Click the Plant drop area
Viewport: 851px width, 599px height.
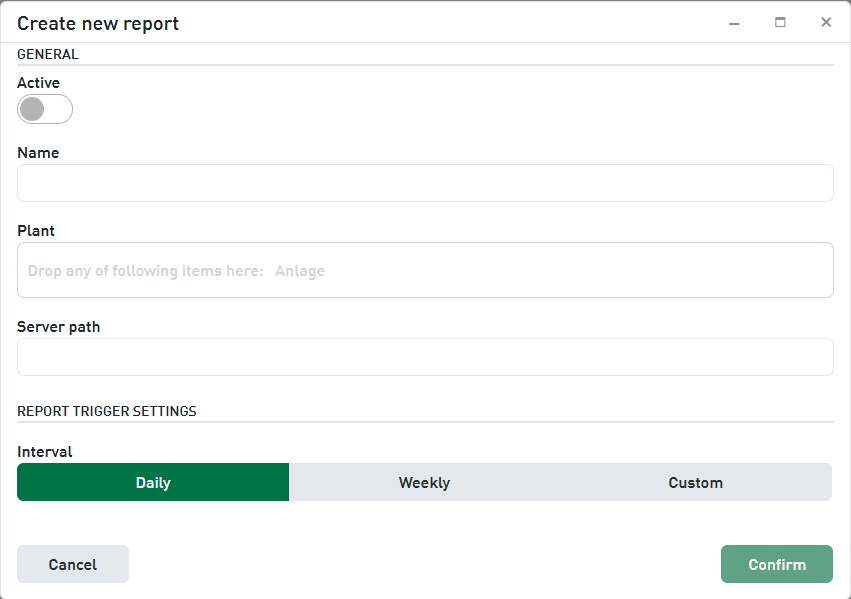click(425, 270)
